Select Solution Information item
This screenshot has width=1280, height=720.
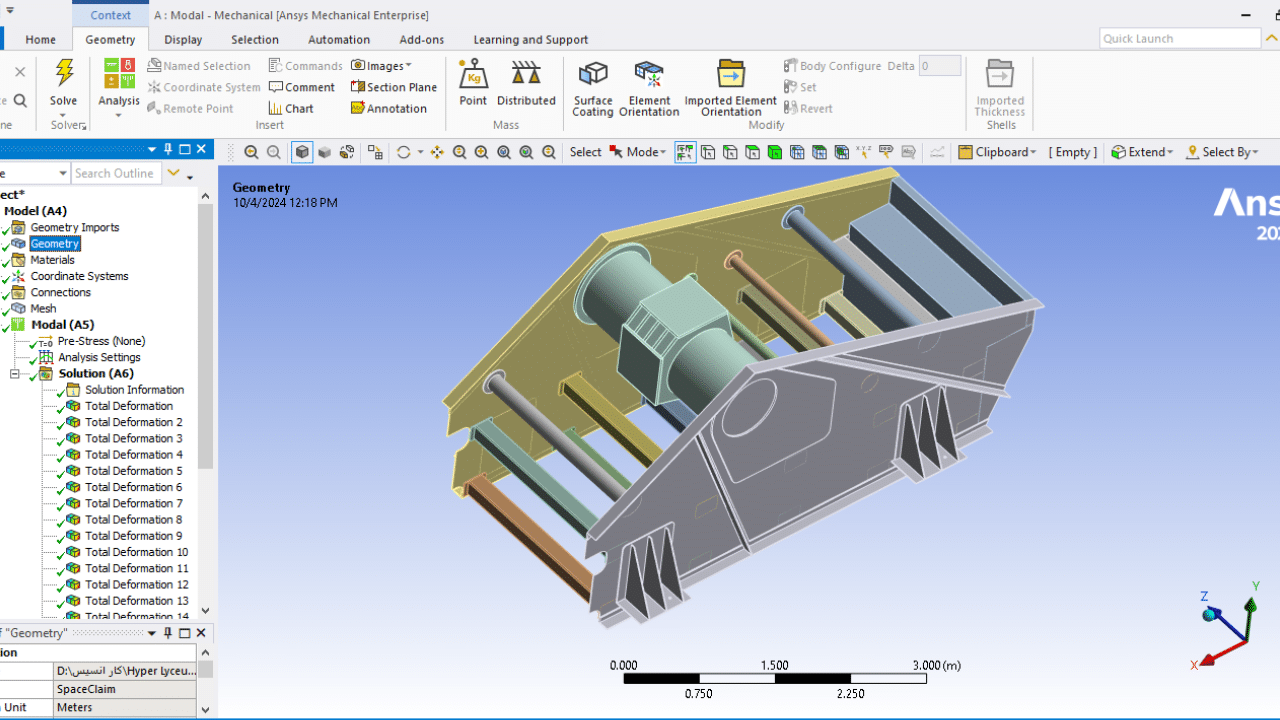[134, 390]
